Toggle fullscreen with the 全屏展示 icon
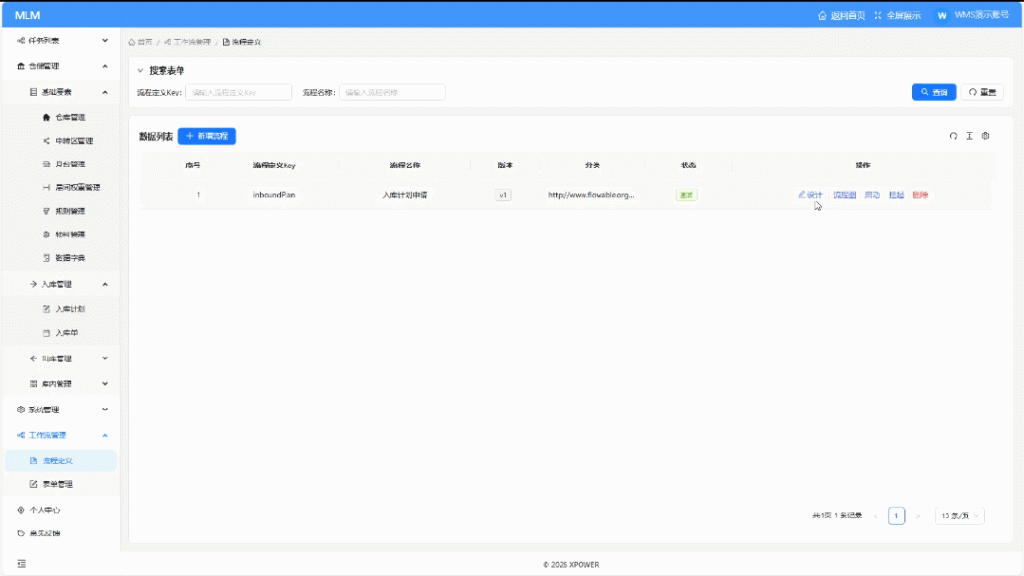This screenshot has height=576, width=1024. [878, 16]
